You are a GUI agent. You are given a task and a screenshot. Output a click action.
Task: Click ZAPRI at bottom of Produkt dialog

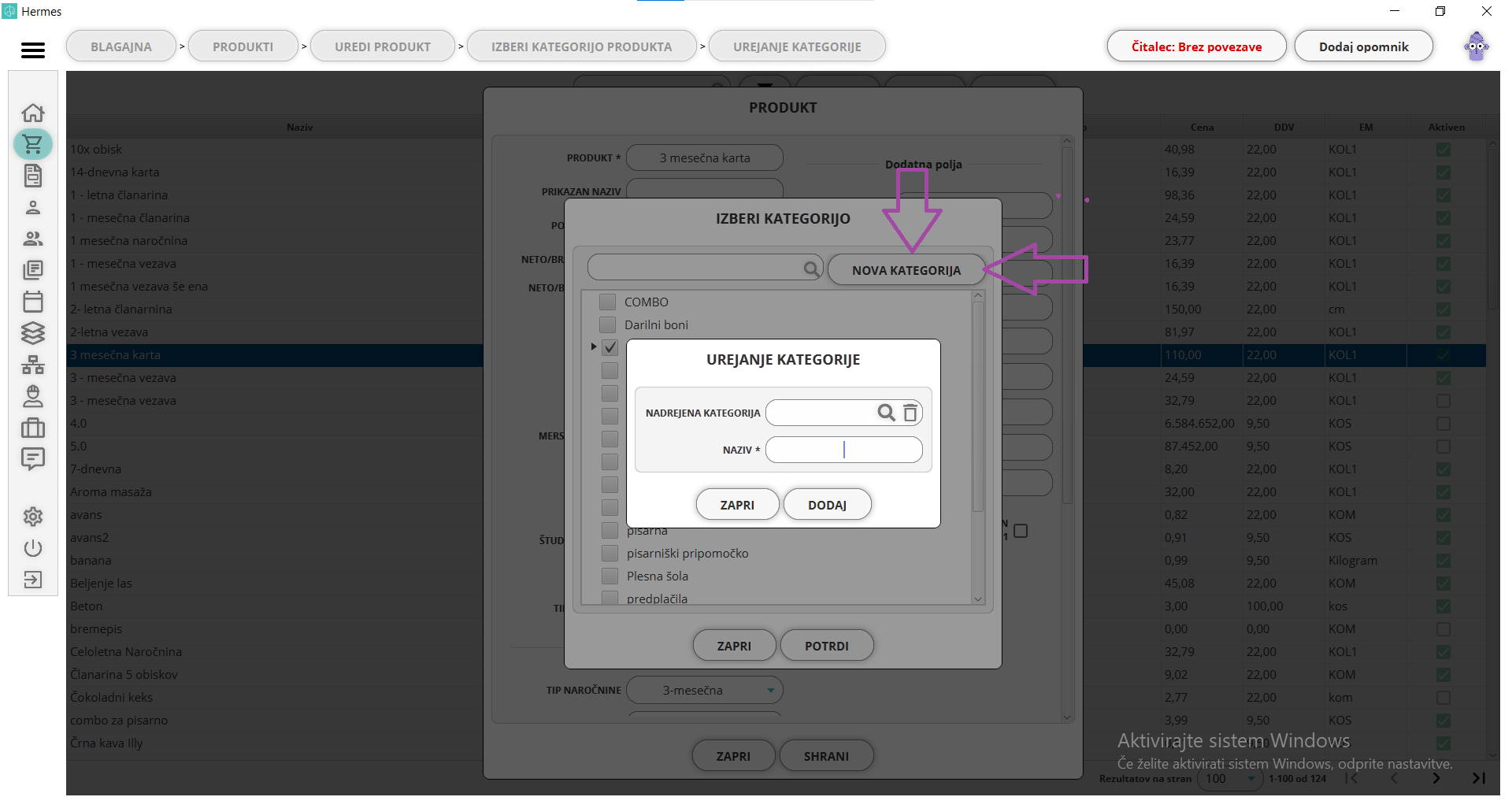[x=733, y=756]
